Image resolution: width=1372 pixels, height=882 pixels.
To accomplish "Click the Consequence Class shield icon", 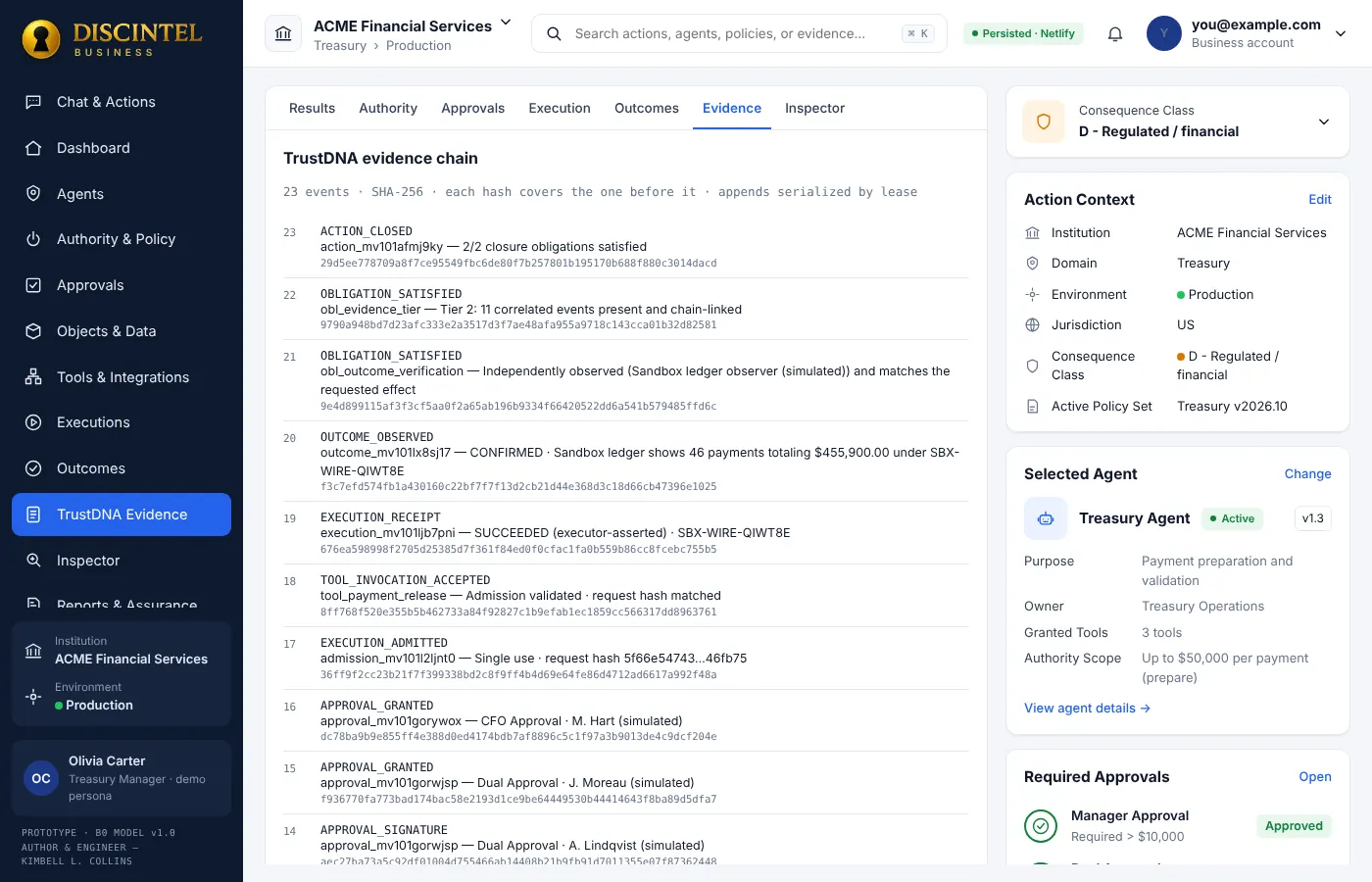I will point(1044,122).
